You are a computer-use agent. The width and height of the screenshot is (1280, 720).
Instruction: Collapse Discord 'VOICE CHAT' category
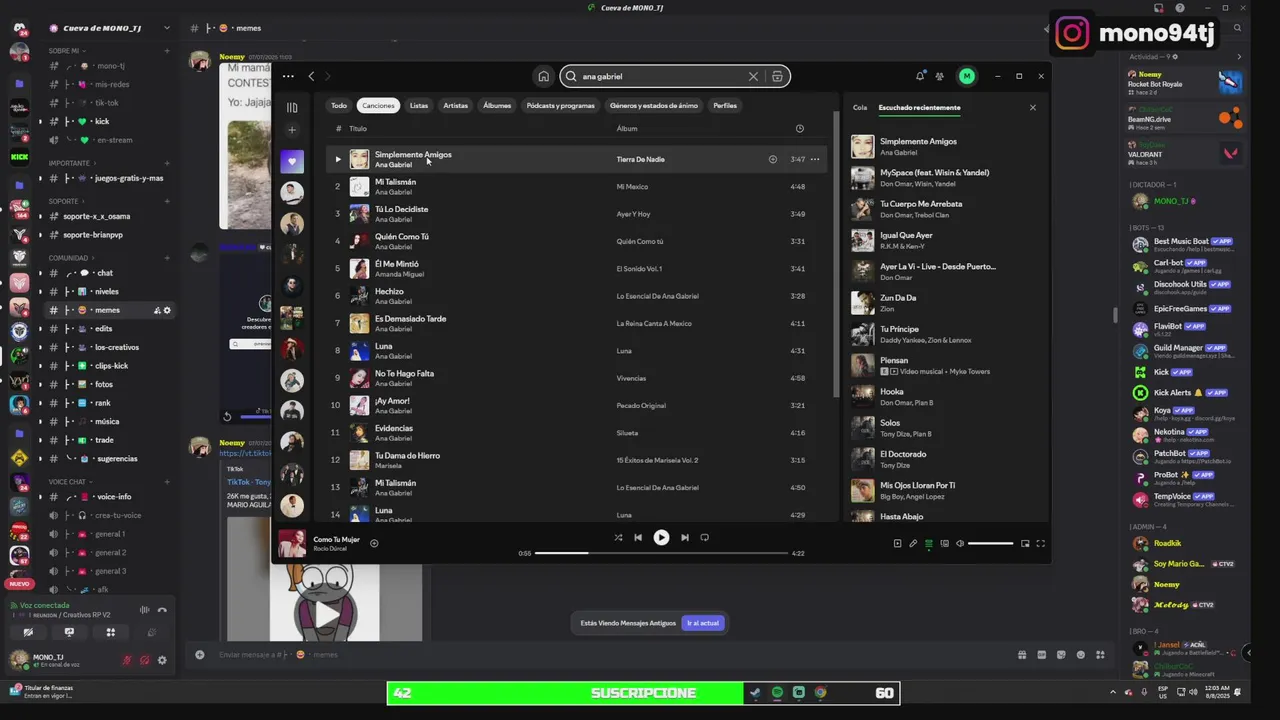pyautogui.click(x=68, y=482)
